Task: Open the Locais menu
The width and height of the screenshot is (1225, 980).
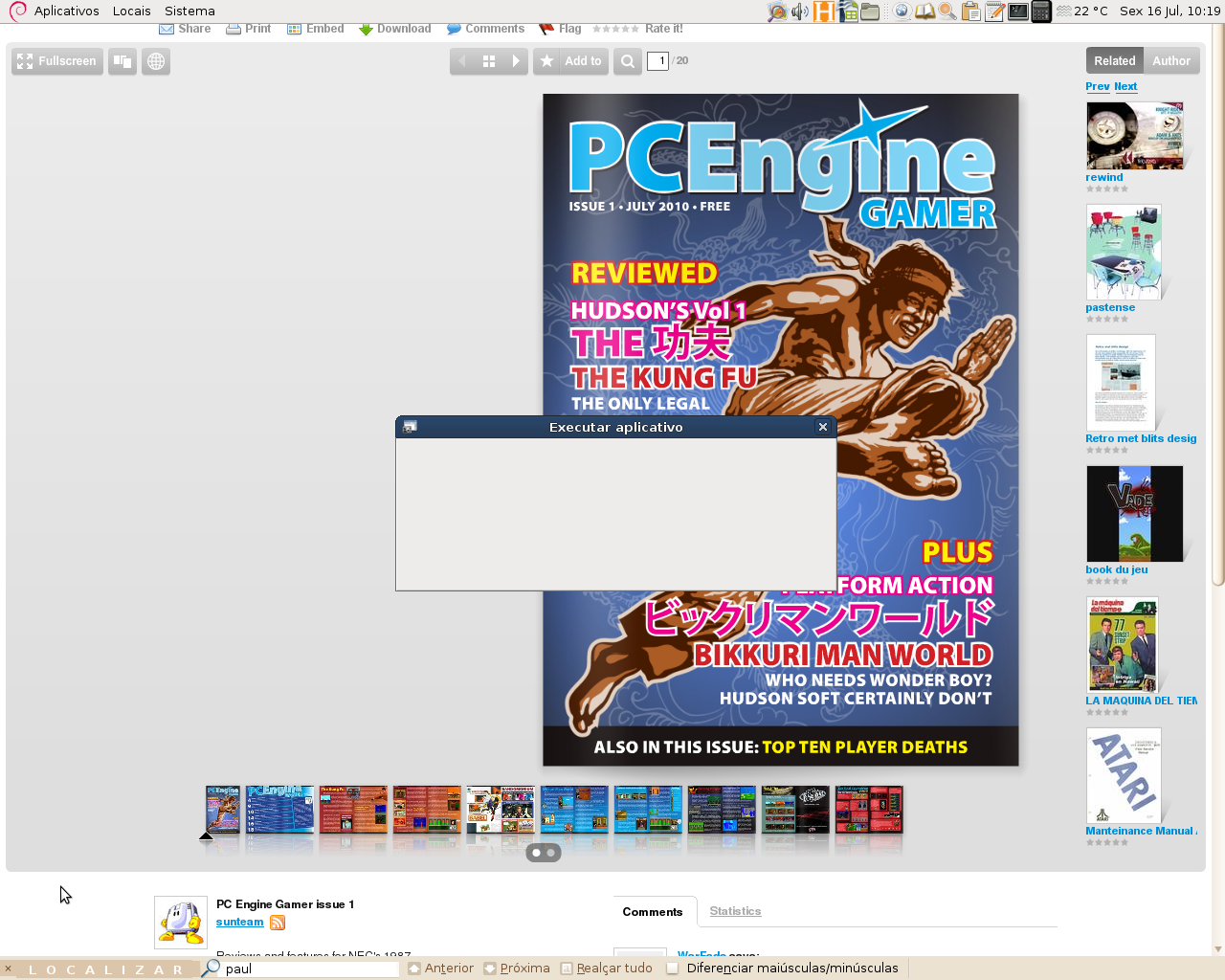Action: (131, 11)
